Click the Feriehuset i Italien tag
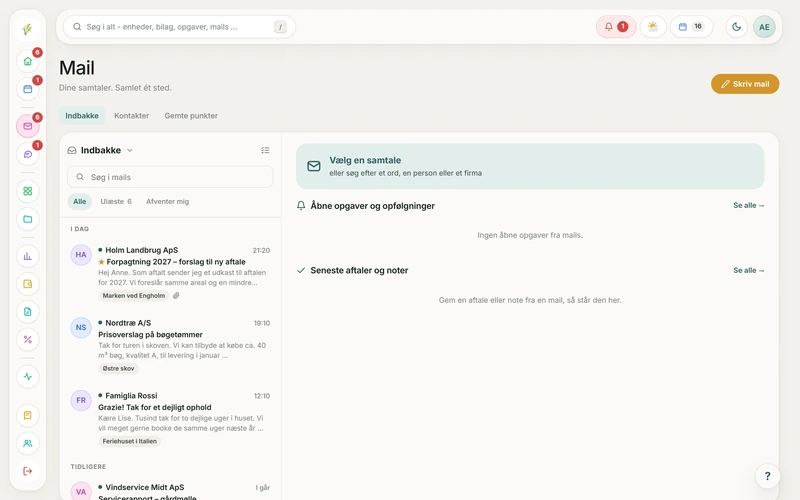 pos(130,441)
